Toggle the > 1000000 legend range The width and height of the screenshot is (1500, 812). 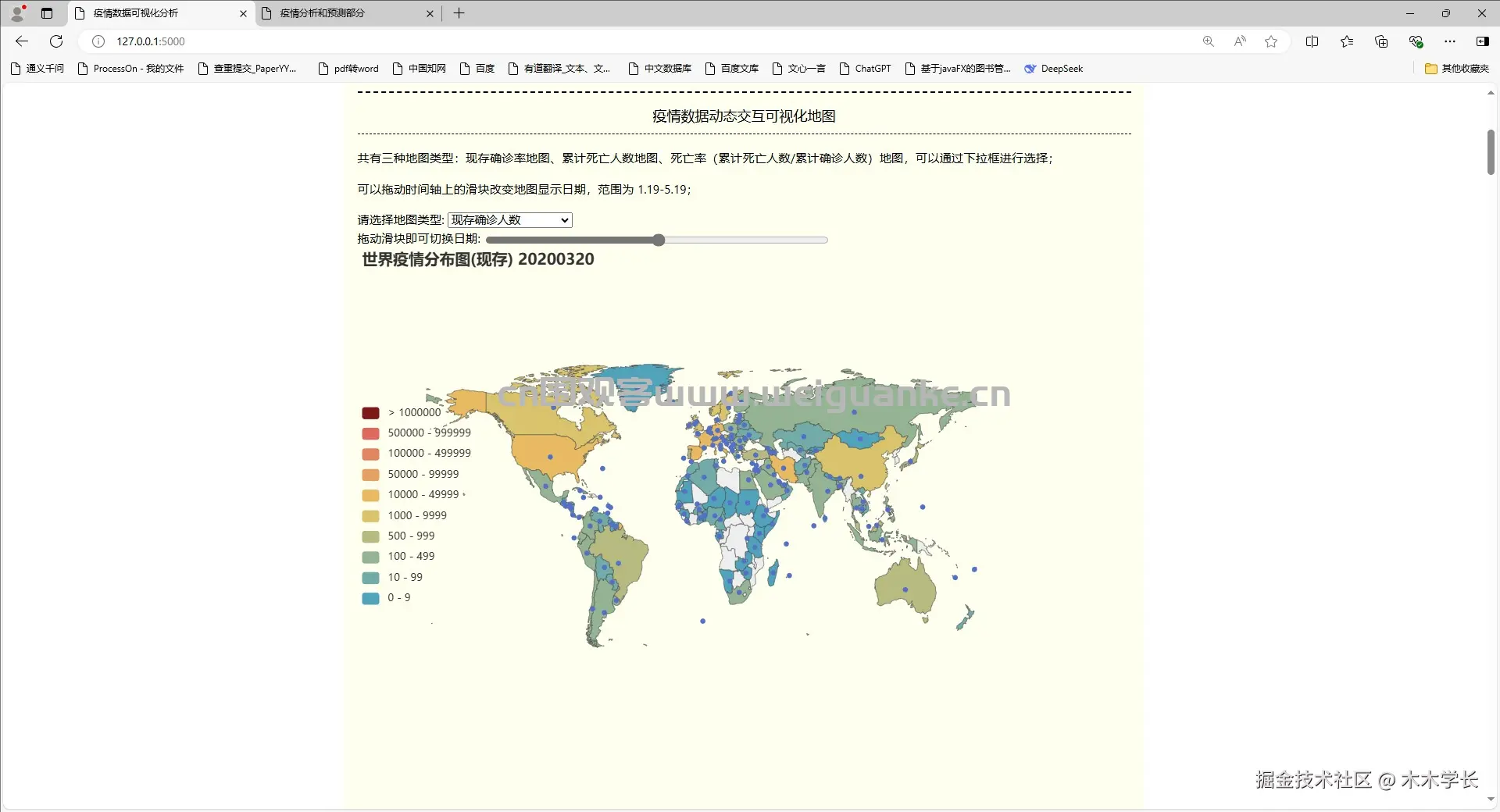(402, 412)
